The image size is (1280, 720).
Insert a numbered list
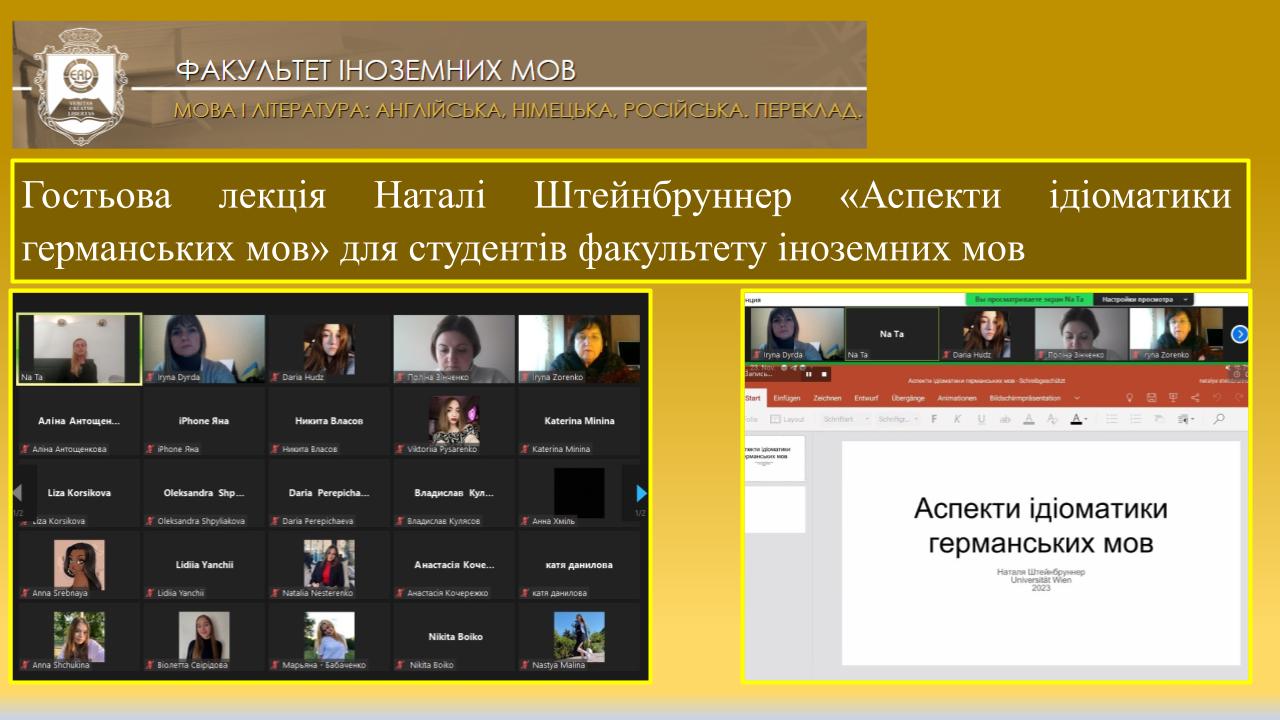pos(1136,419)
